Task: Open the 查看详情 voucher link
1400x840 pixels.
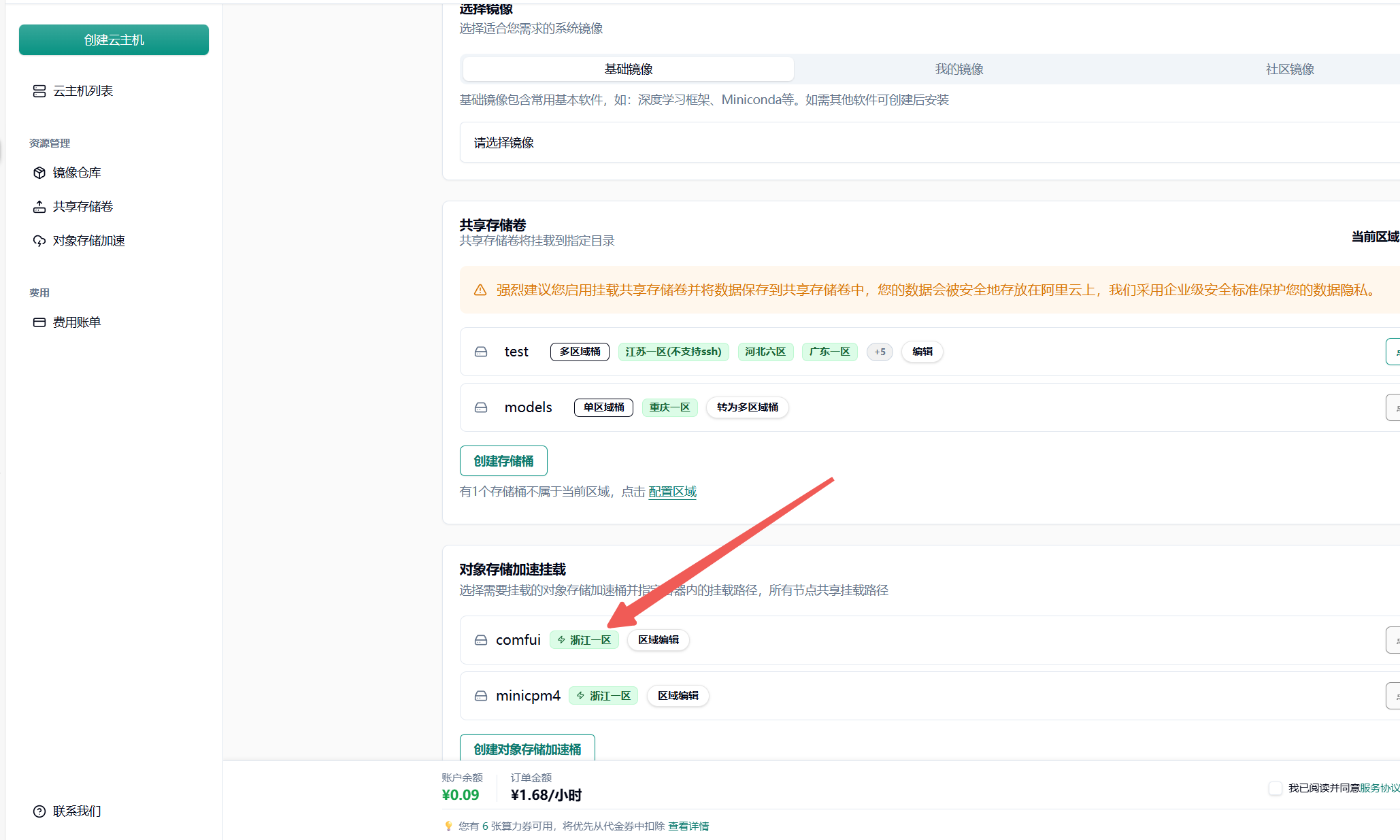Action: 688,826
